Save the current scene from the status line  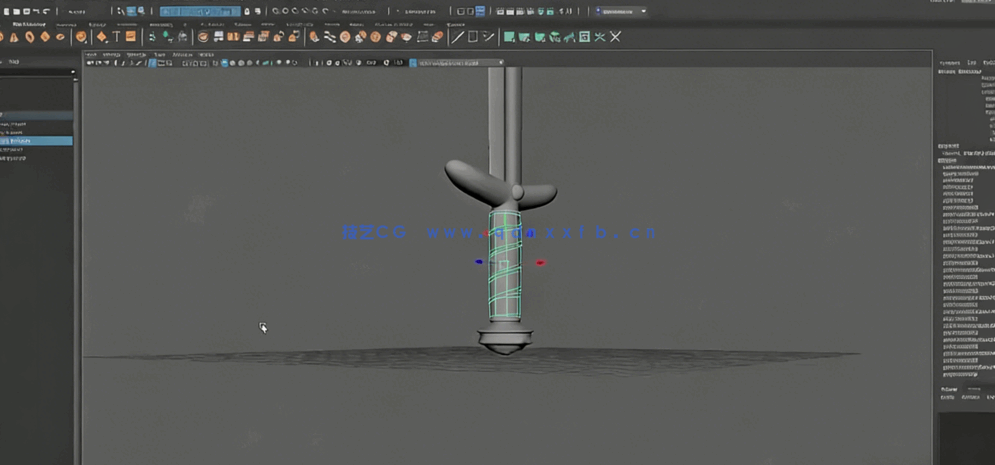pos(26,11)
